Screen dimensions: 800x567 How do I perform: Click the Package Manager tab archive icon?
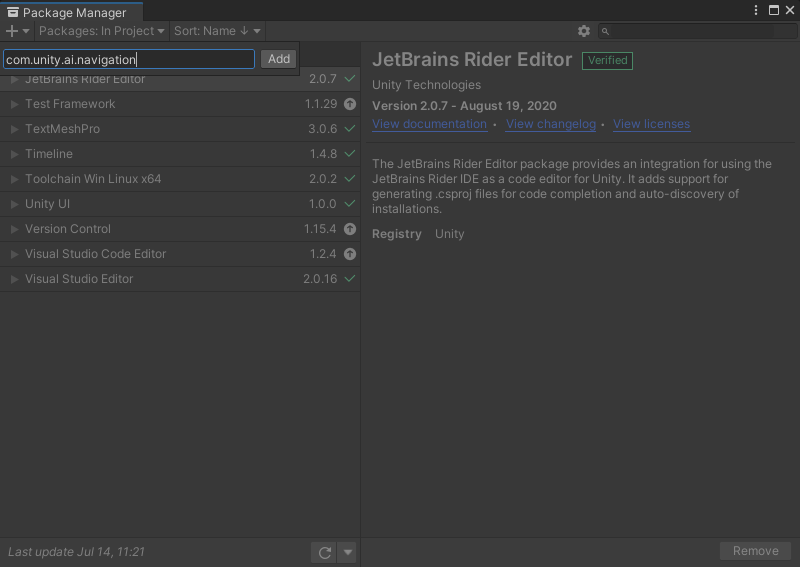[13, 12]
